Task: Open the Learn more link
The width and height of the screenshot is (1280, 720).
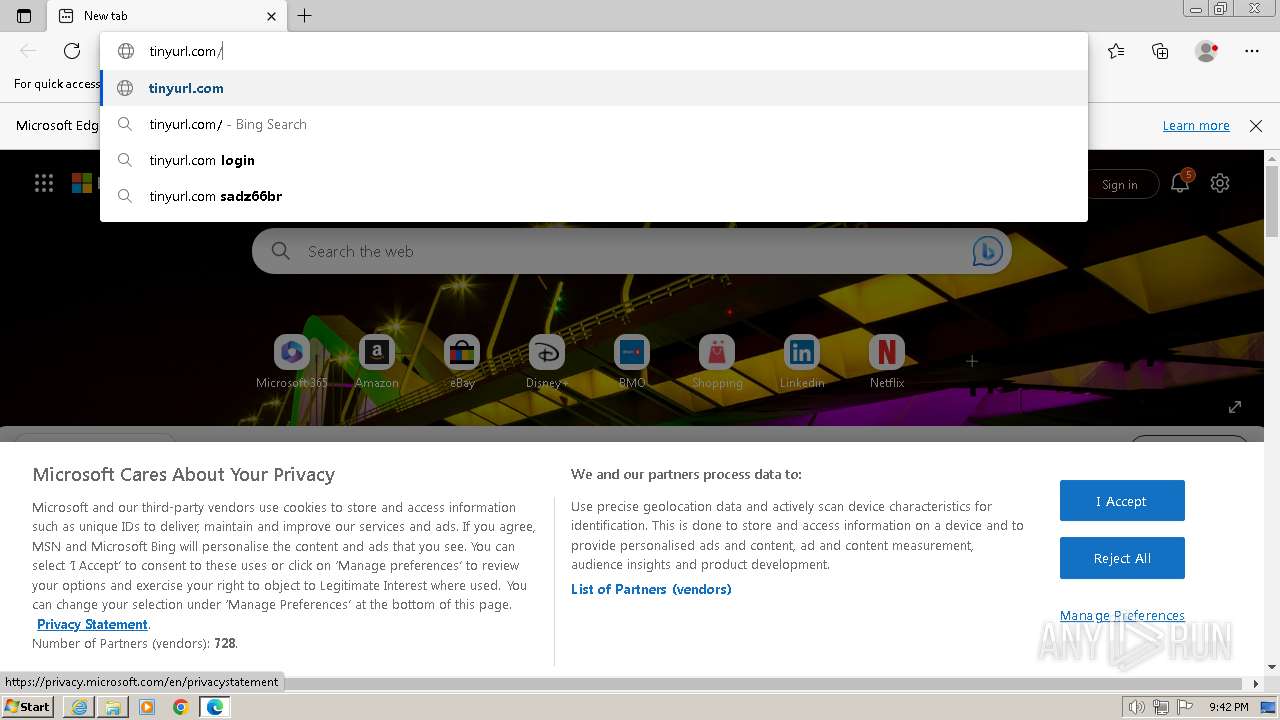Action: [1196, 125]
